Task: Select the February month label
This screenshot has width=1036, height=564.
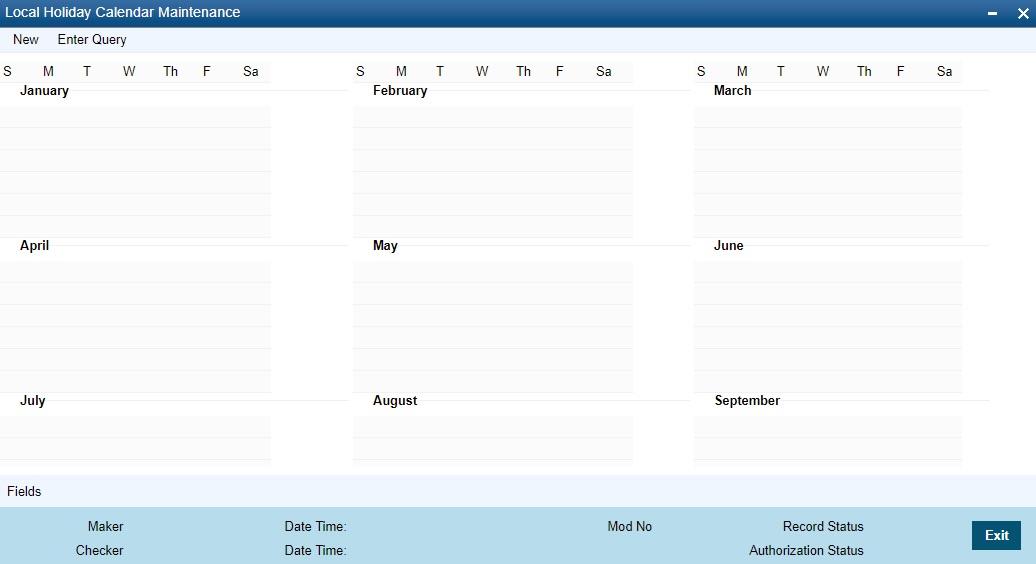Action: click(400, 90)
